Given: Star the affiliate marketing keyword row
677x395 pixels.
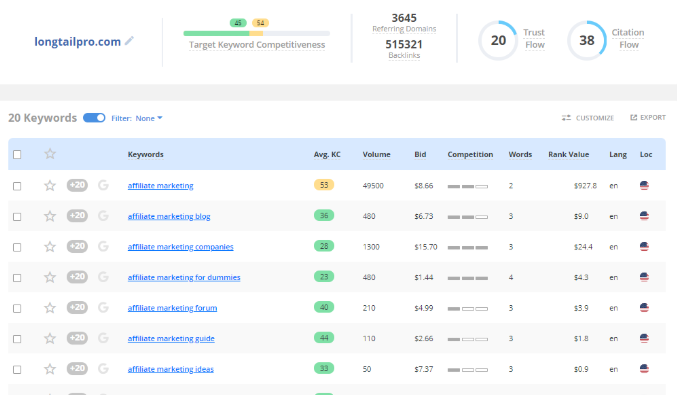Looking at the screenshot, I should point(50,186).
